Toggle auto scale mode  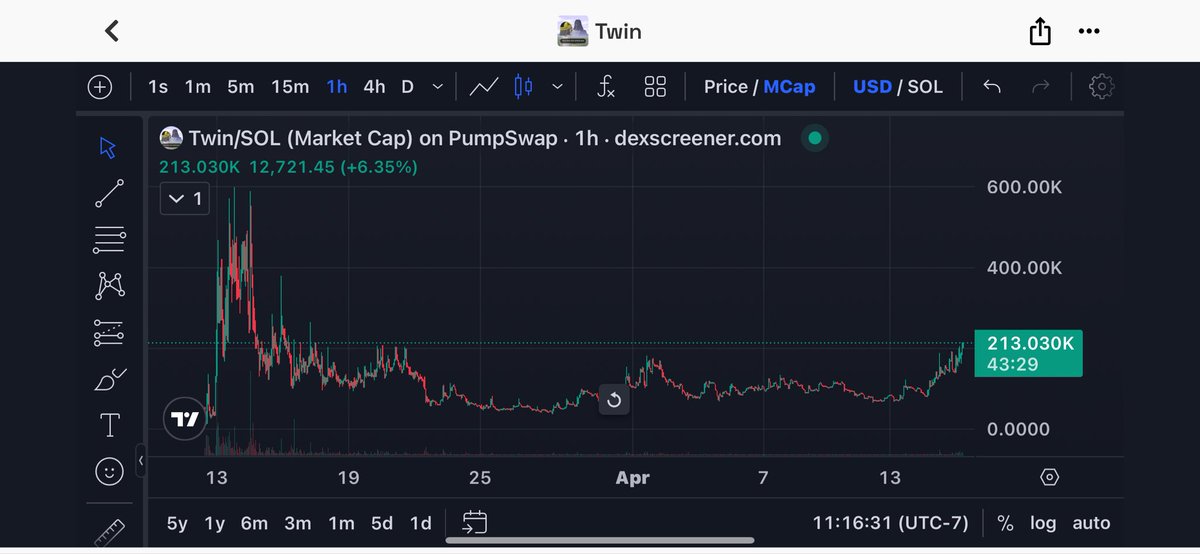point(1091,523)
